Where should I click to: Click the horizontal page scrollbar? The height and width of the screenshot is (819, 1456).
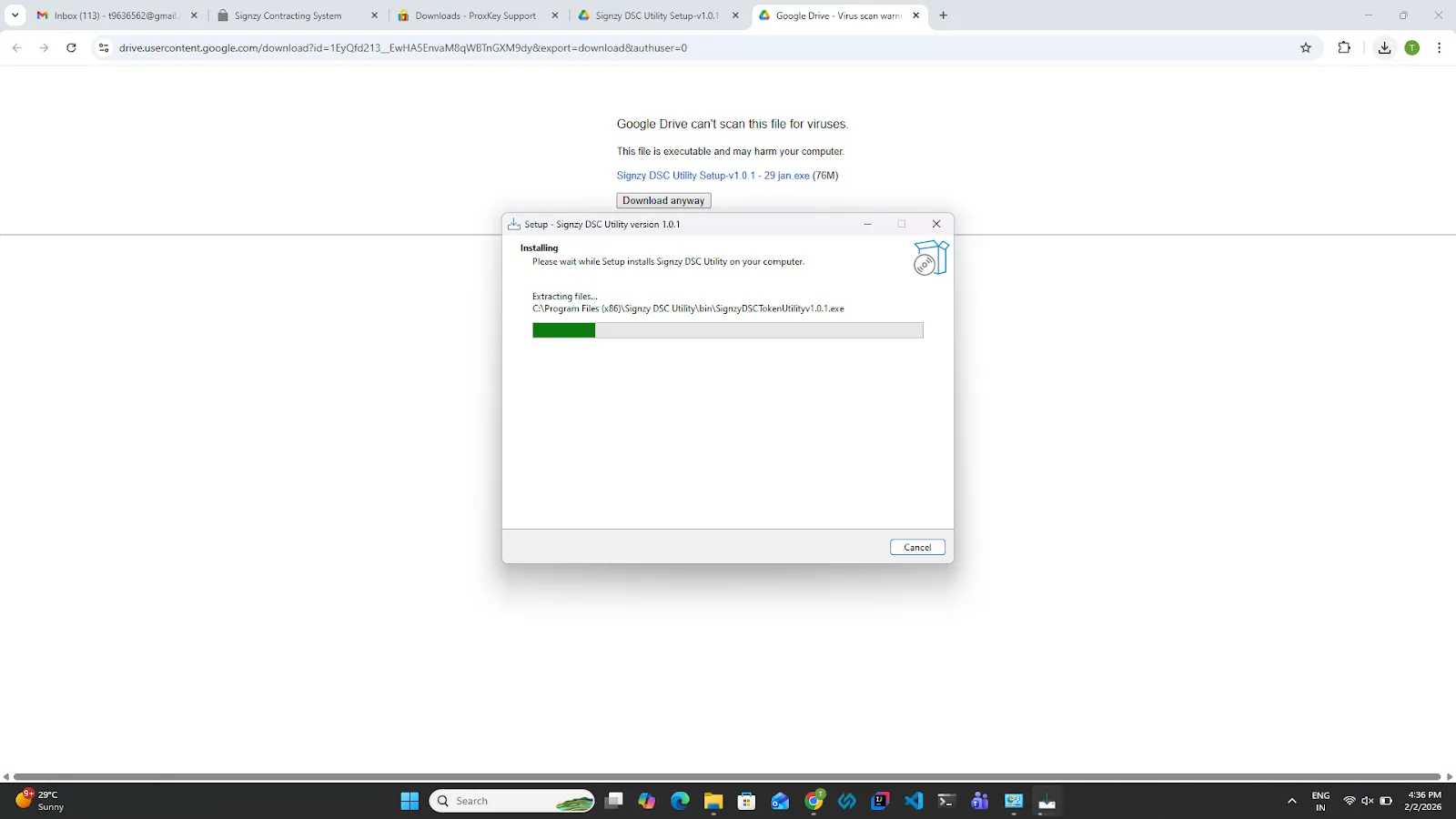point(727,776)
